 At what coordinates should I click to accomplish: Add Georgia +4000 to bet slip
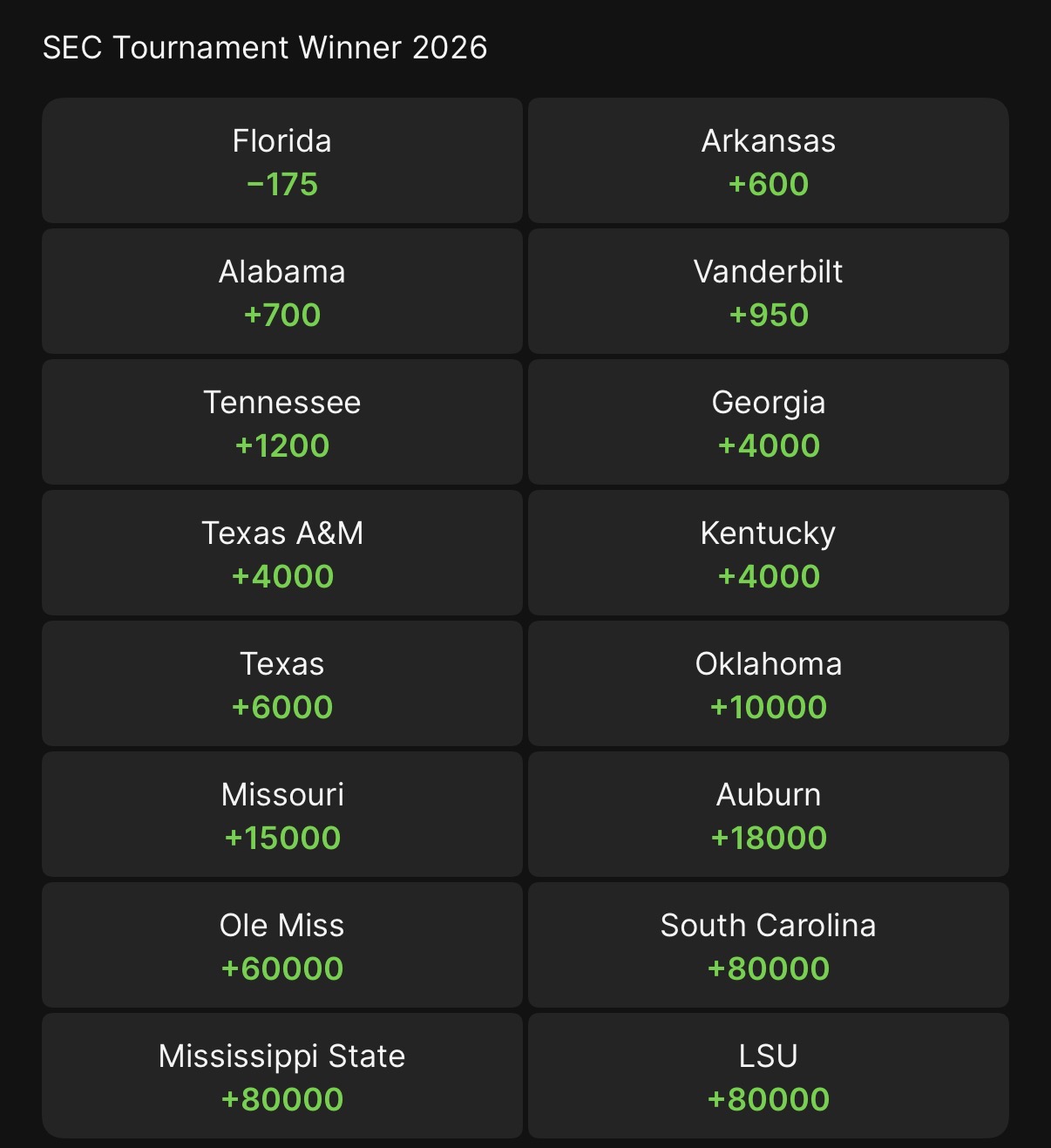point(768,423)
